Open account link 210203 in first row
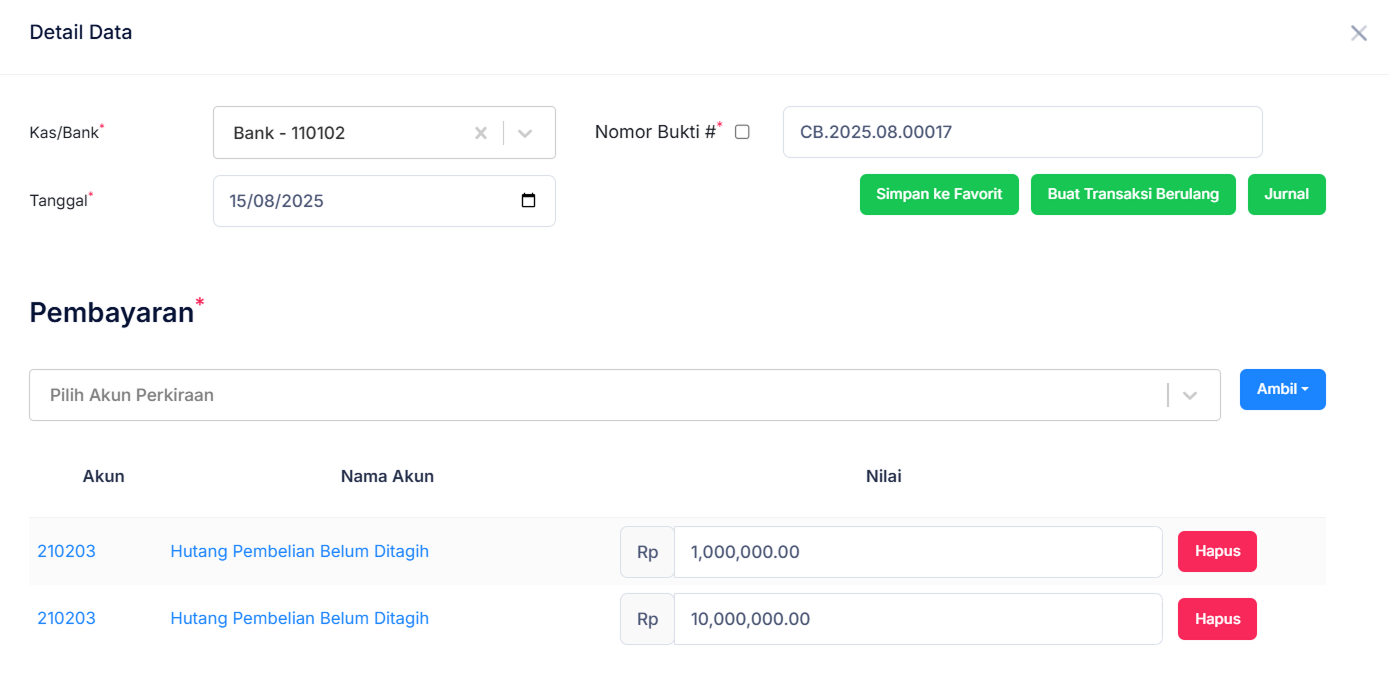Image resolution: width=1389 pixels, height=678 pixels. 66,551
